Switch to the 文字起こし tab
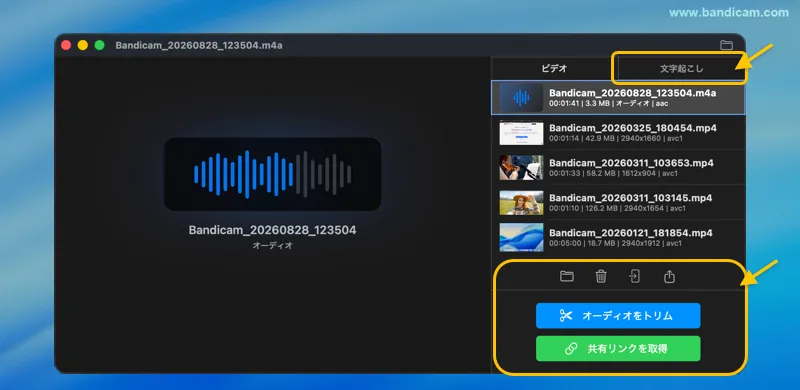The image size is (800, 390). tap(681, 69)
